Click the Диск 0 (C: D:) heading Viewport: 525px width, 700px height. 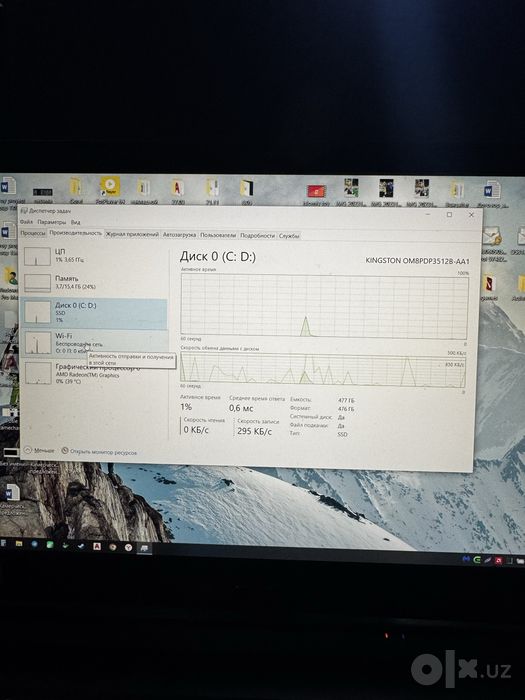tap(217, 256)
